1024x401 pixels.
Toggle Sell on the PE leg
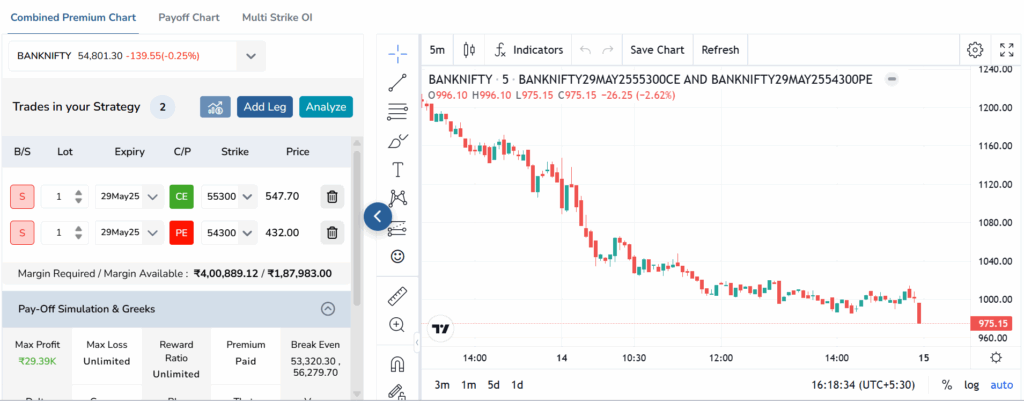[22, 233]
